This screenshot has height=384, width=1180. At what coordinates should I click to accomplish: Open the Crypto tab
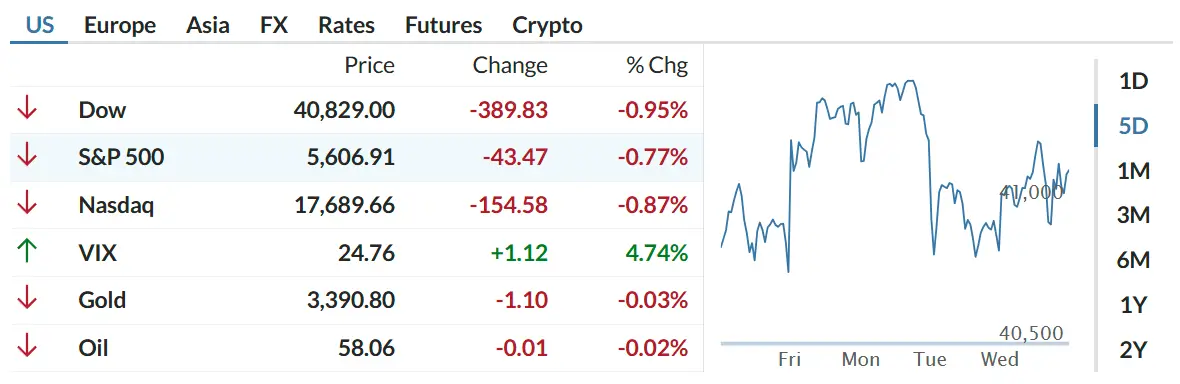(547, 25)
